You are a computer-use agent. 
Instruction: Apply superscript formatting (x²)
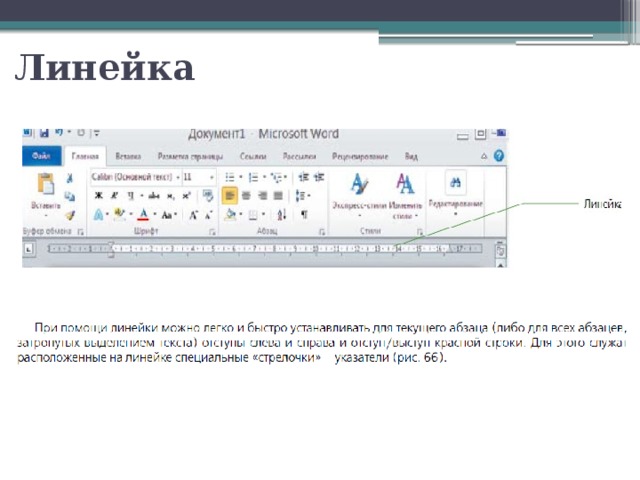coord(187,196)
